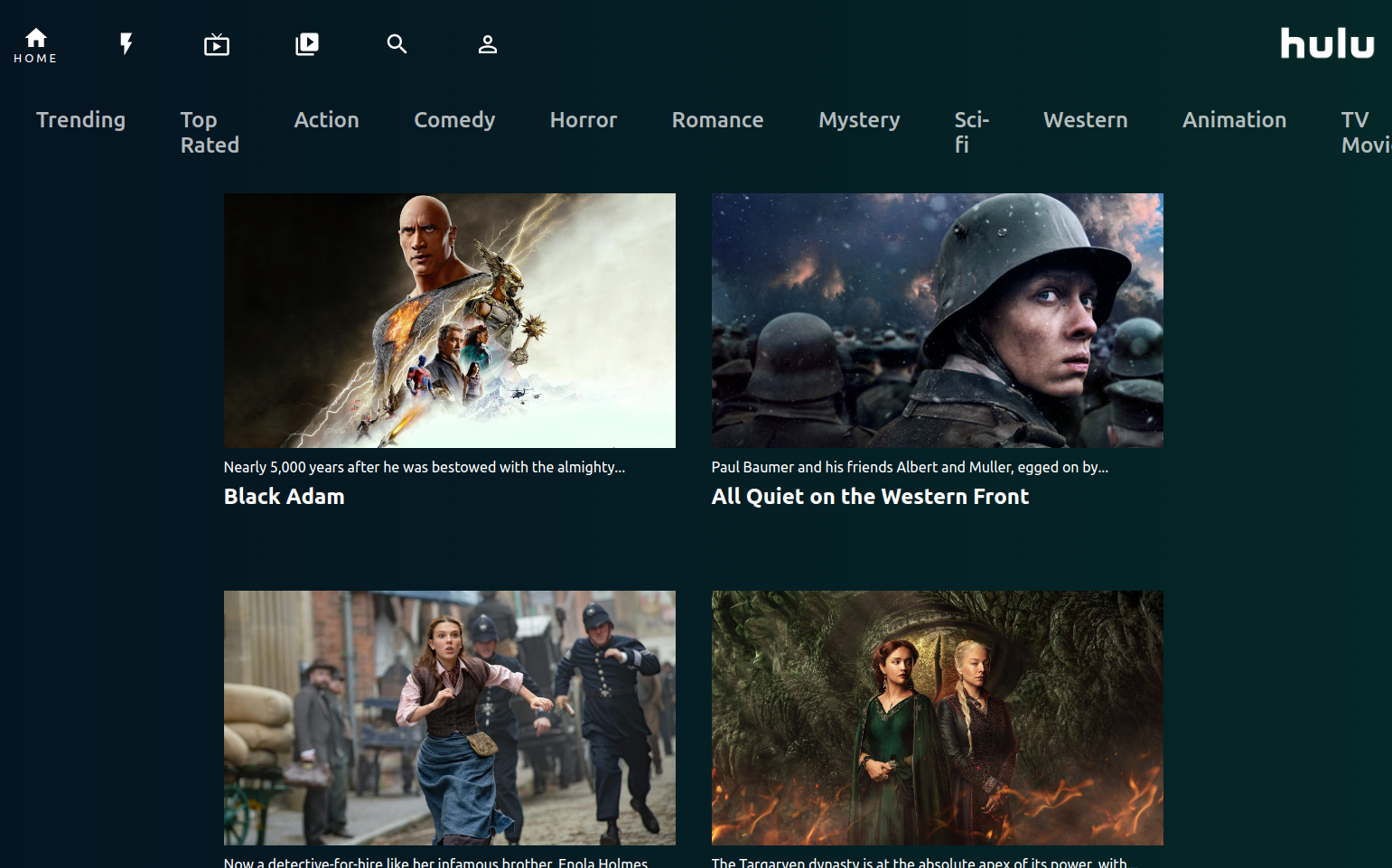Click the Hulu logo
The image size is (1392, 868).
click(x=1327, y=43)
